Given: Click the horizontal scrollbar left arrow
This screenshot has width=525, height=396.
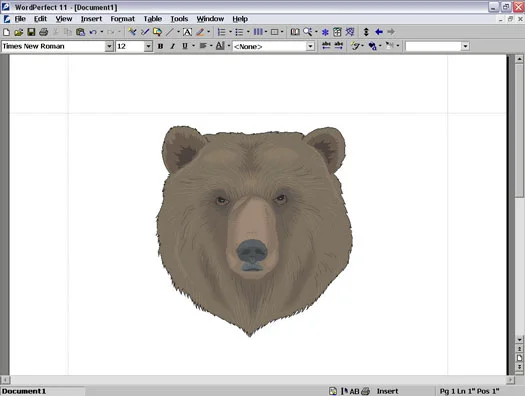Looking at the screenshot, I should (x=5, y=380).
